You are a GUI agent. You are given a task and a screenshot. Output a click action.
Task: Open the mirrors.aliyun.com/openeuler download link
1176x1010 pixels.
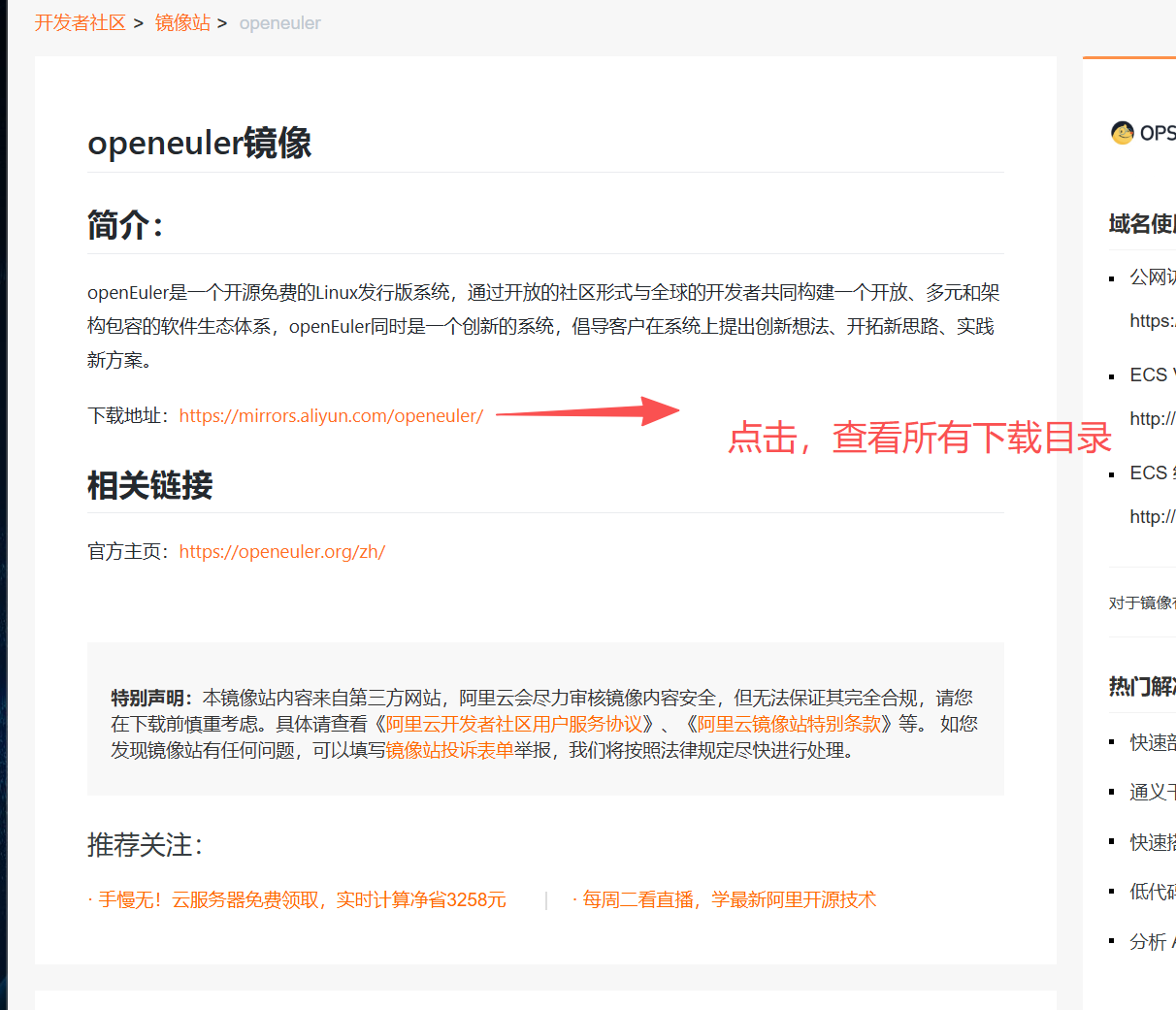(x=331, y=415)
